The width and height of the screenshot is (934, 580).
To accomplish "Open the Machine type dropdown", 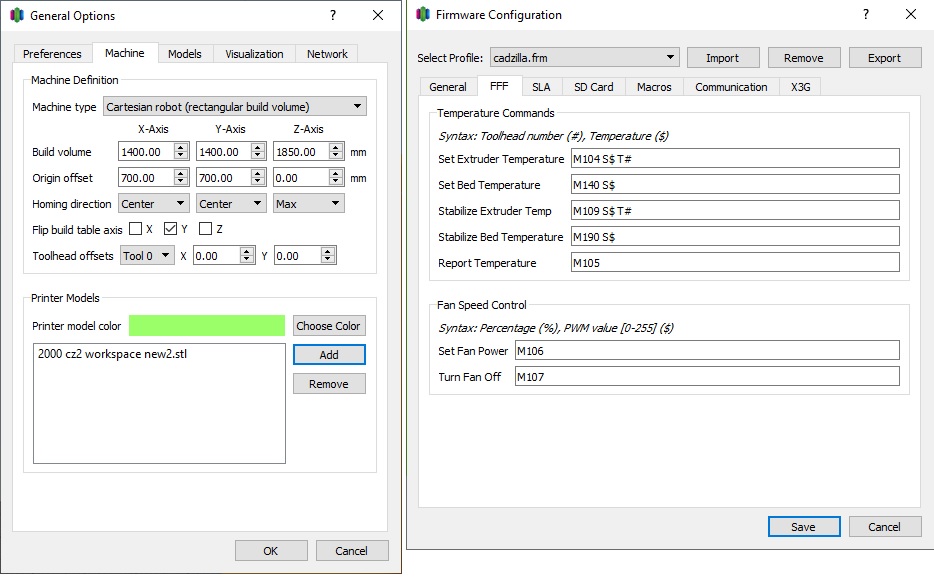I will 235,107.
